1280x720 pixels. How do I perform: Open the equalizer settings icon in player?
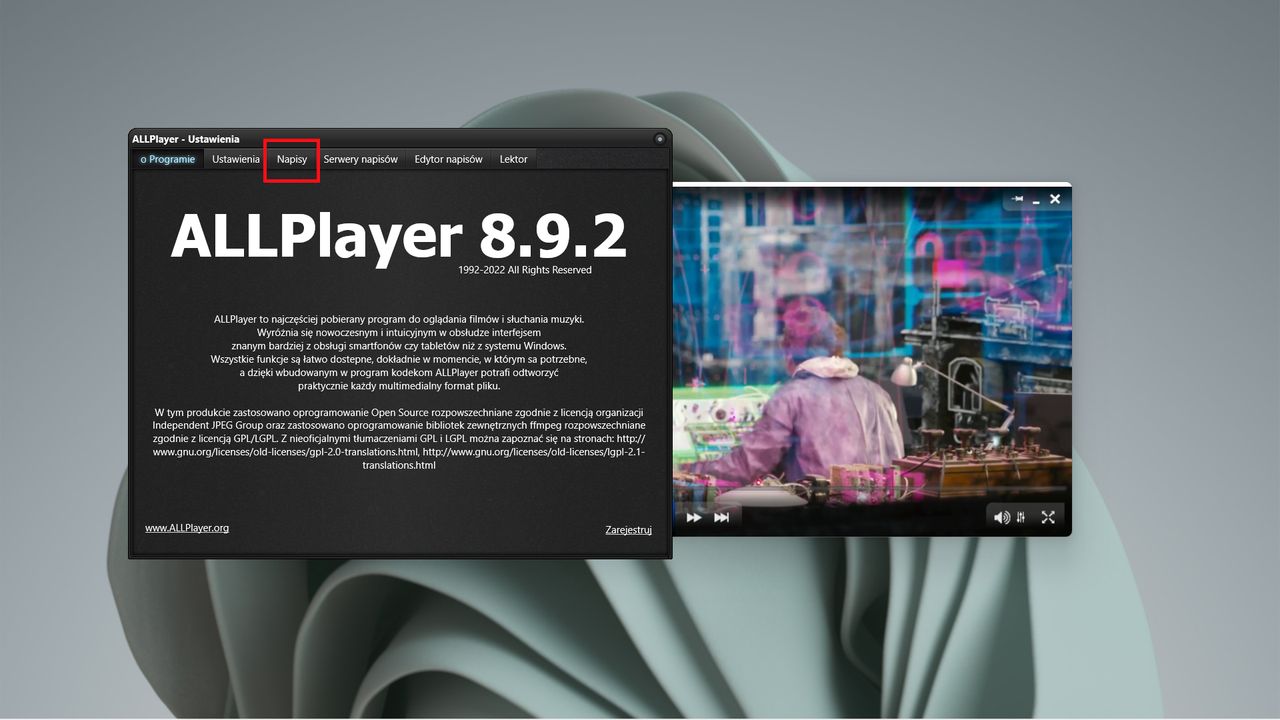point(1021,517)
